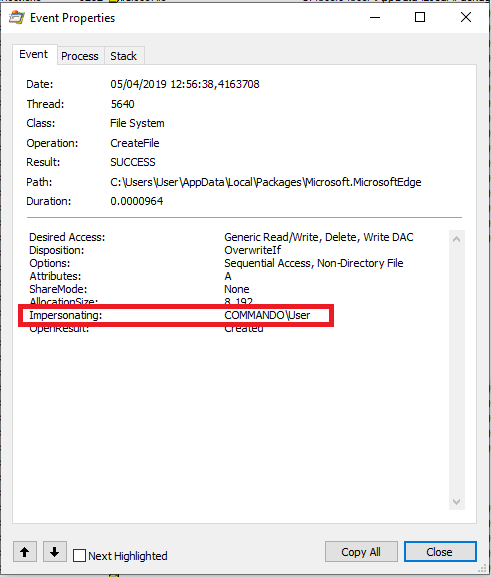The image size is (491, 577).
Task: Click the Path value text
Action: (266, 182)
